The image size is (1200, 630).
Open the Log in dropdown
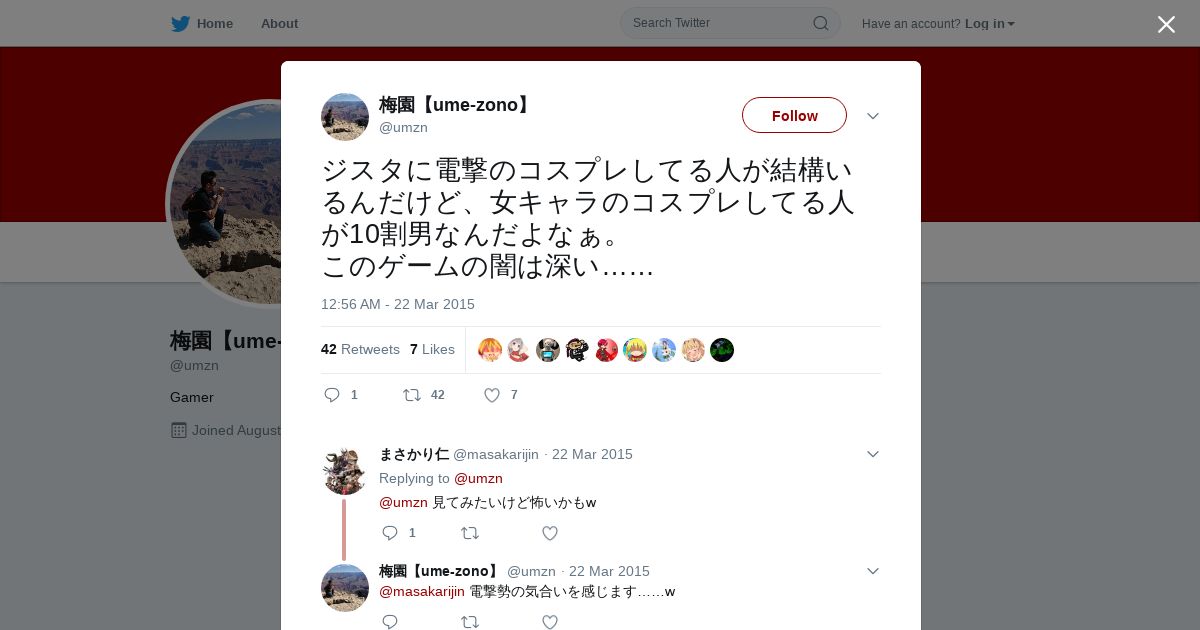coord(989,23)
